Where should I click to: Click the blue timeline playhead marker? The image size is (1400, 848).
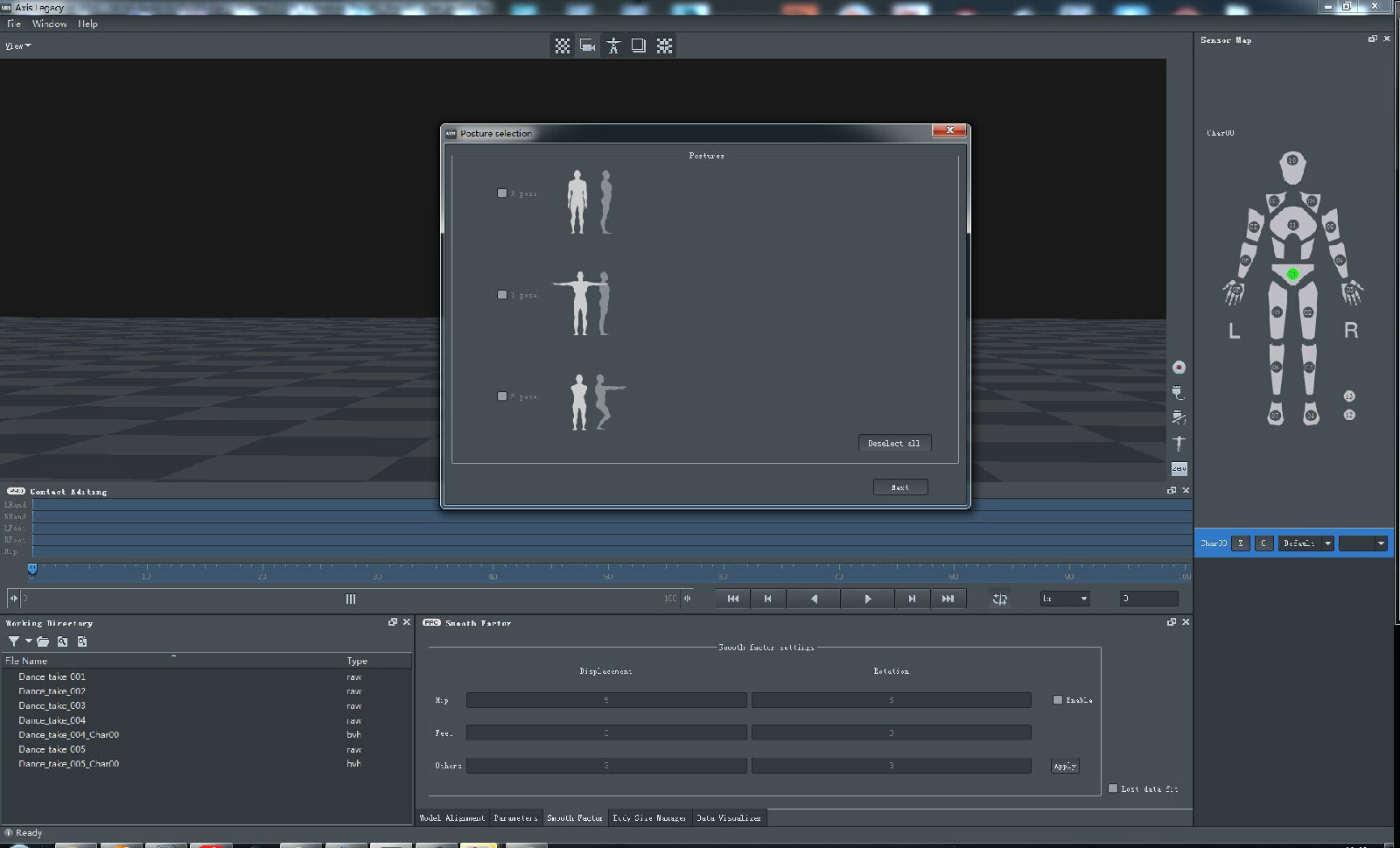[32, 569]
